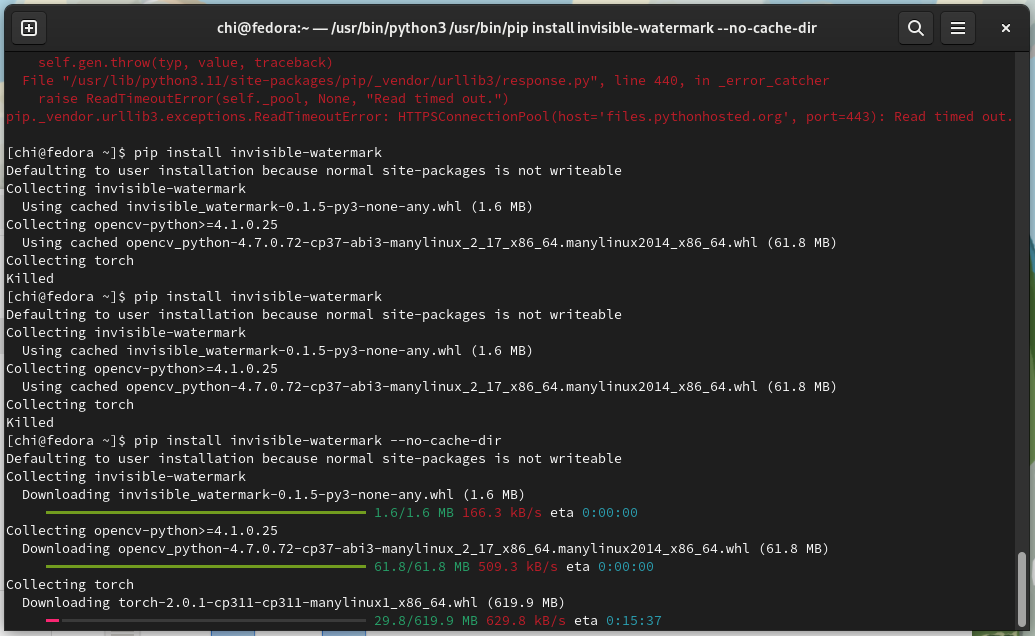The height and width of the screenshot is (636, 1035).
Task: Click the ReadTimeoutError exception line
Action: 509,116
